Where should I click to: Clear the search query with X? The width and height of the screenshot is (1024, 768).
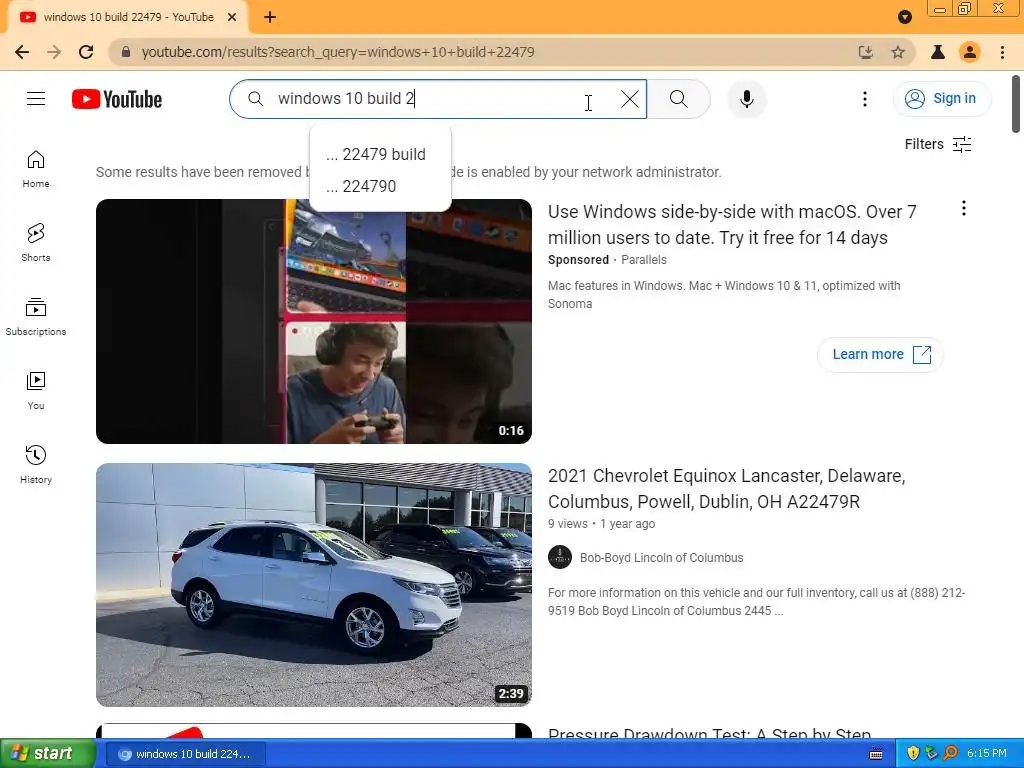pos(630,99)
